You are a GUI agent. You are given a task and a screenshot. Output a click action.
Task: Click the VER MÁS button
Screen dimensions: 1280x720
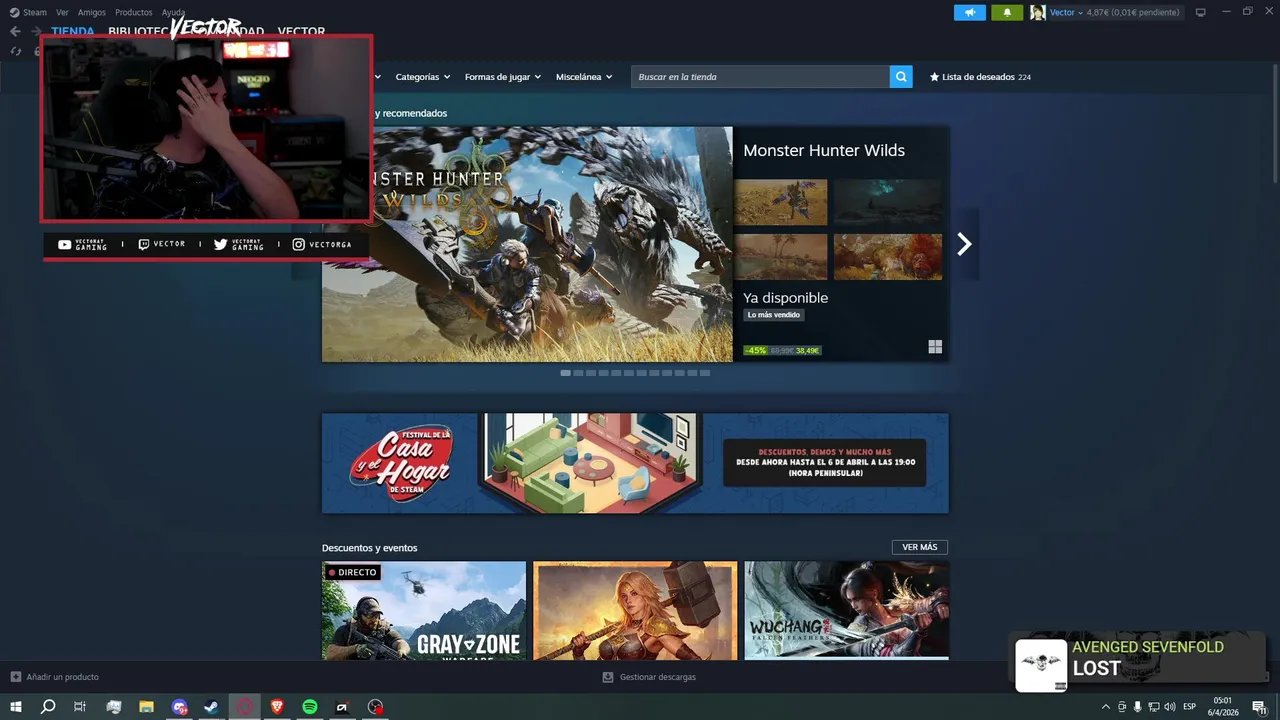pyautogui.click(x=920, y=547)
